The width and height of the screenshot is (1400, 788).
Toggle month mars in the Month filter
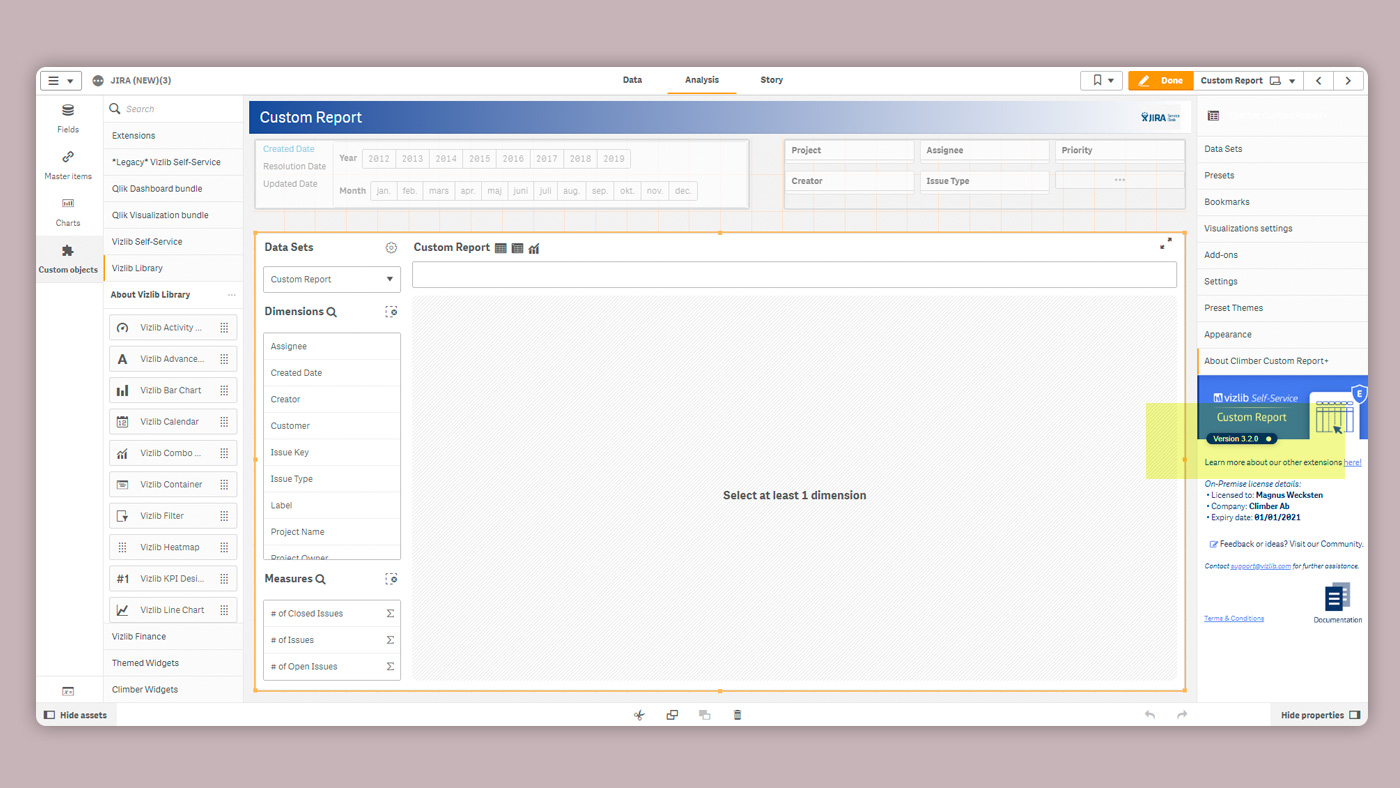tap(439, 191)
